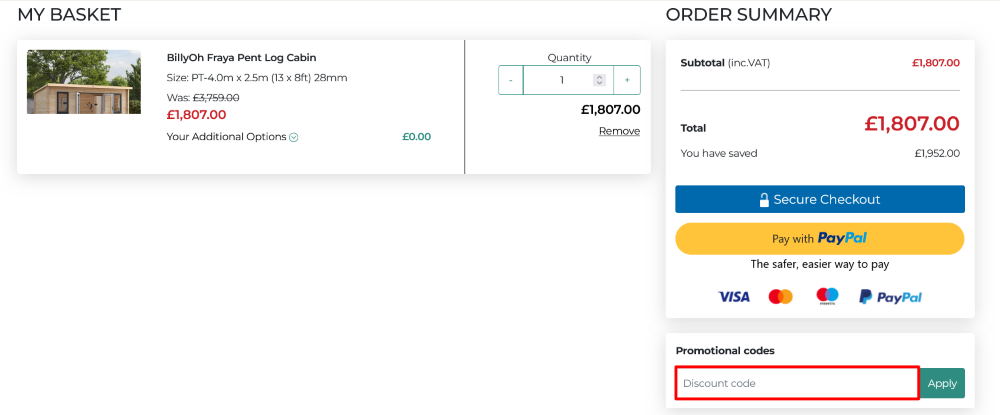Image resolution: width=1000 pixels, height=415 pixels.
Task: Pay with PayPal yellow button
Action: point(820,238)
